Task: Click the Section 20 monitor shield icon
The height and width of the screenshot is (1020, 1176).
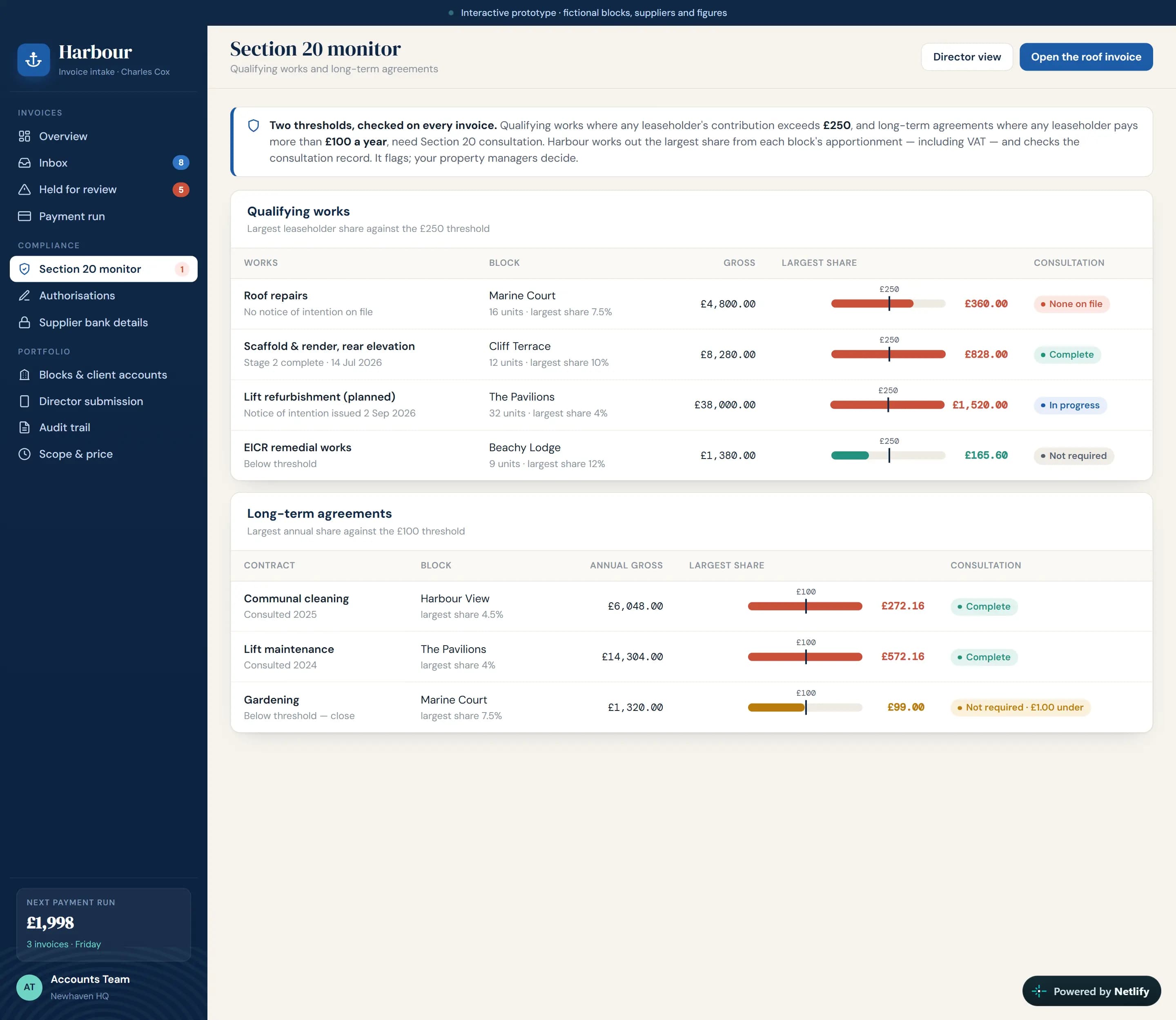Action: pos(24,269)
